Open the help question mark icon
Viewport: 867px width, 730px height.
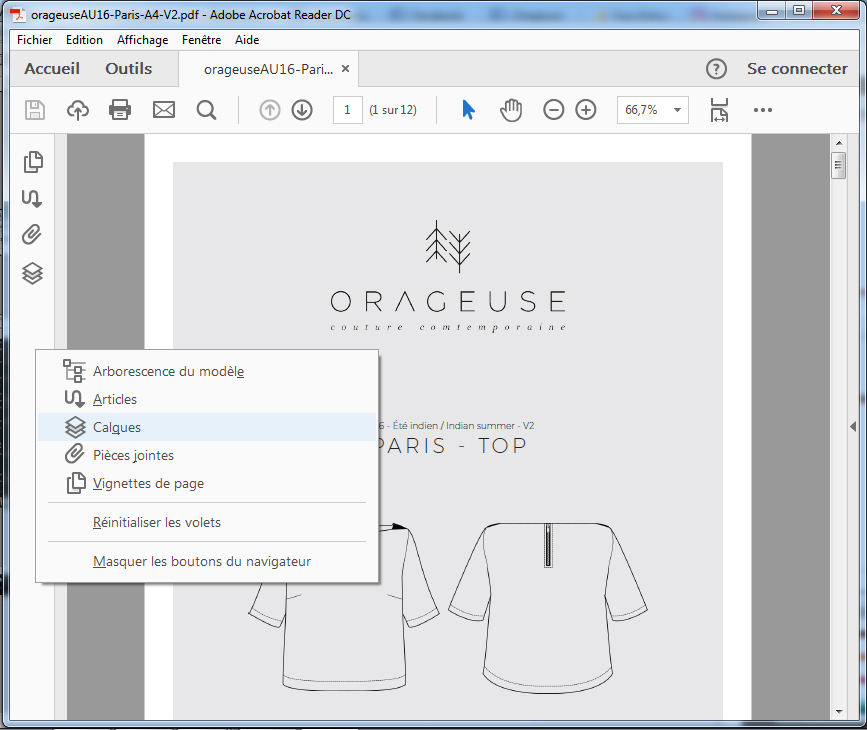716,69
